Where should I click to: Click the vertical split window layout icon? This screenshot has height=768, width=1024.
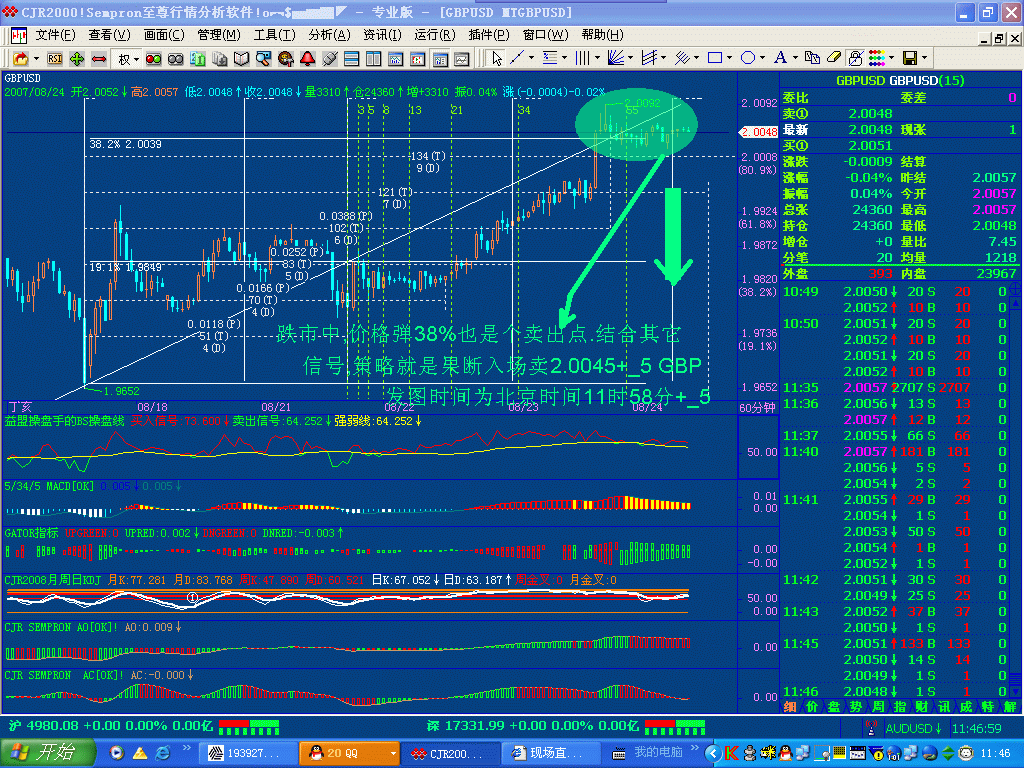pos(374,59)
